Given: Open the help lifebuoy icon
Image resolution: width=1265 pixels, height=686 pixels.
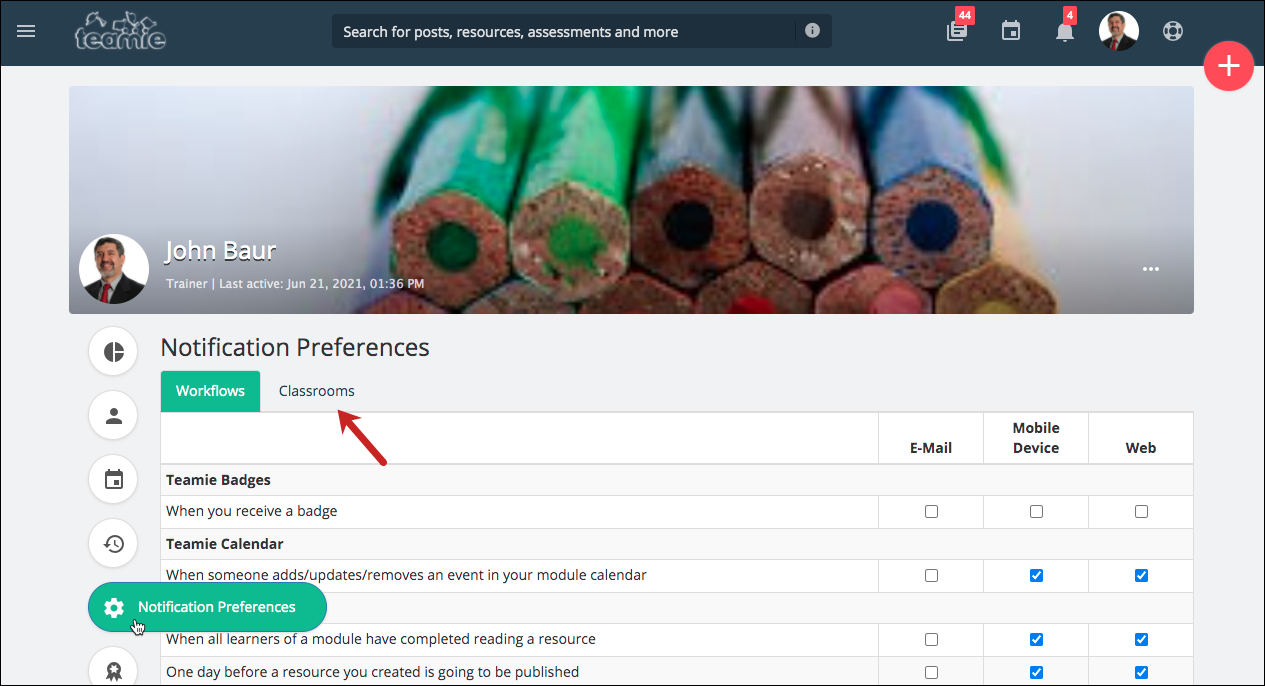Looking at the screenshot, I should 1172,31.
